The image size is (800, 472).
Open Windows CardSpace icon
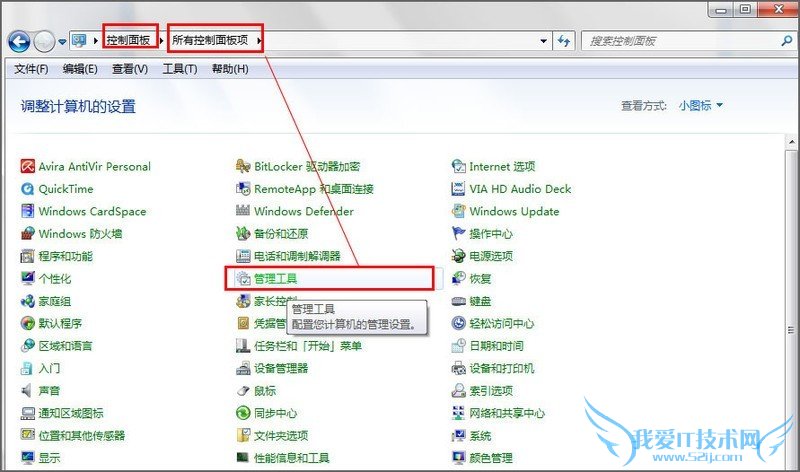coord(28,211)
